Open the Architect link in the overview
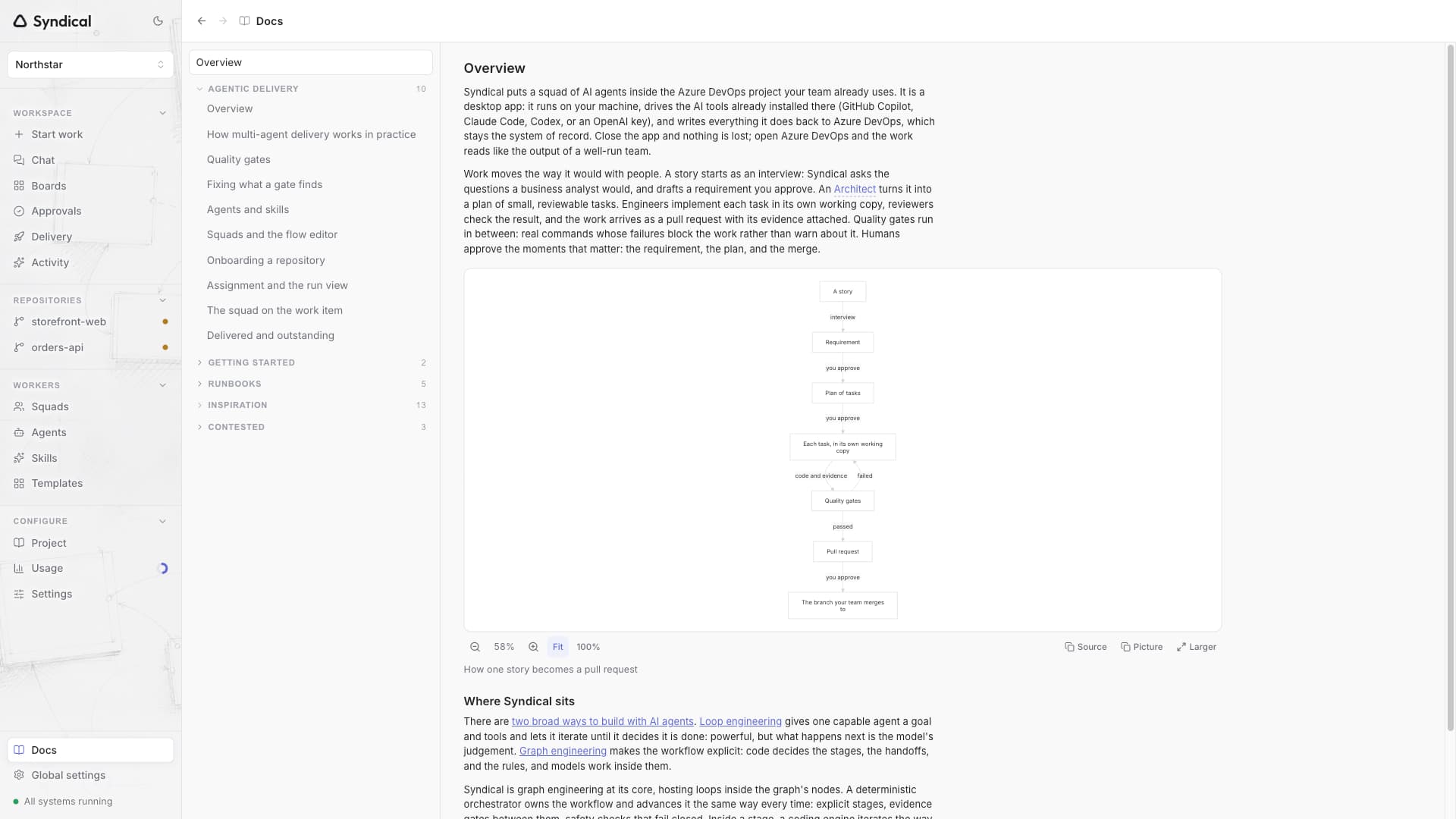The height and width of the screenshot is (819, 1456). click(x=855, y=189)
